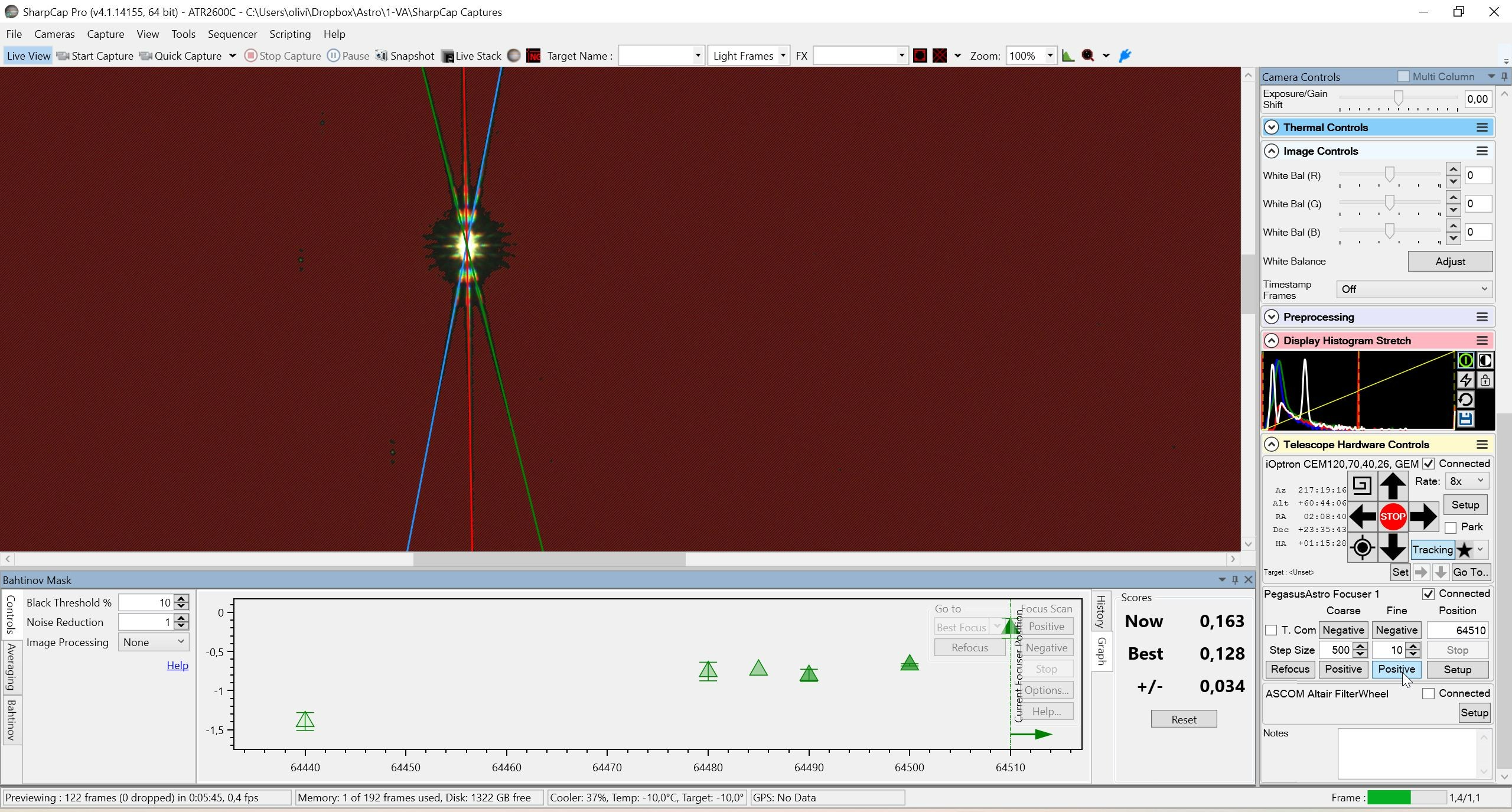Open the Timestamp Frames dropdown

pos(1414,289)
